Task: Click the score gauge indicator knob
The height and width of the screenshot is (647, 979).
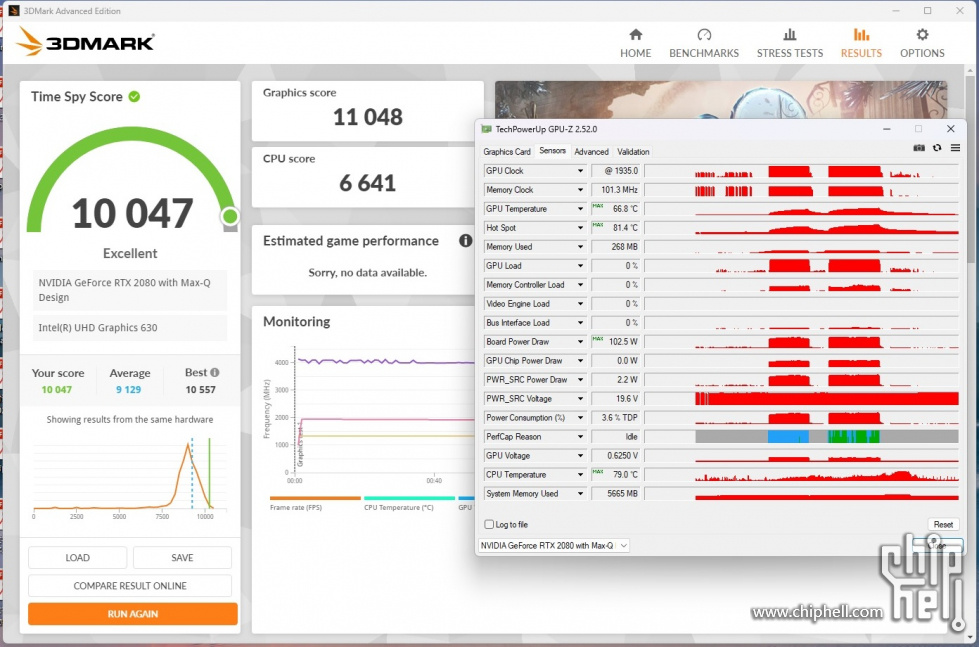Action: (x=230, y=216)
